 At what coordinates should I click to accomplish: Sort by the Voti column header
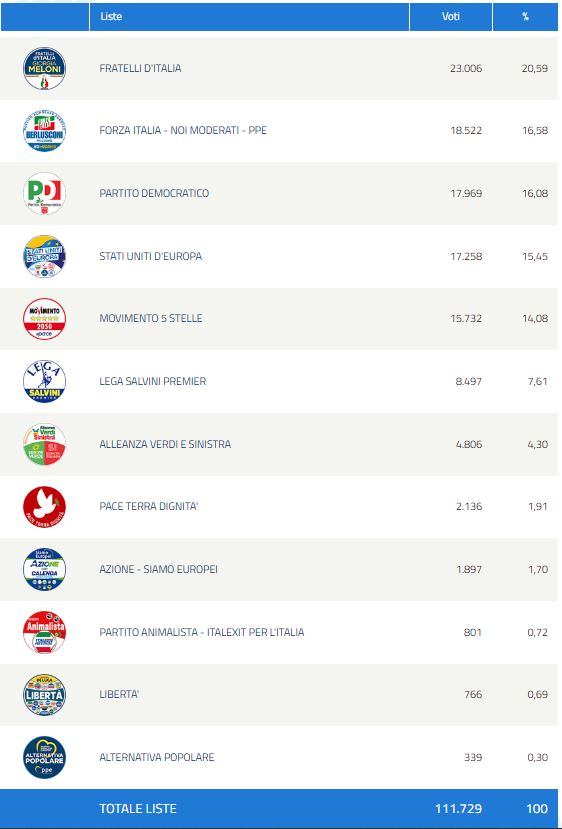[x=450, y=16]
